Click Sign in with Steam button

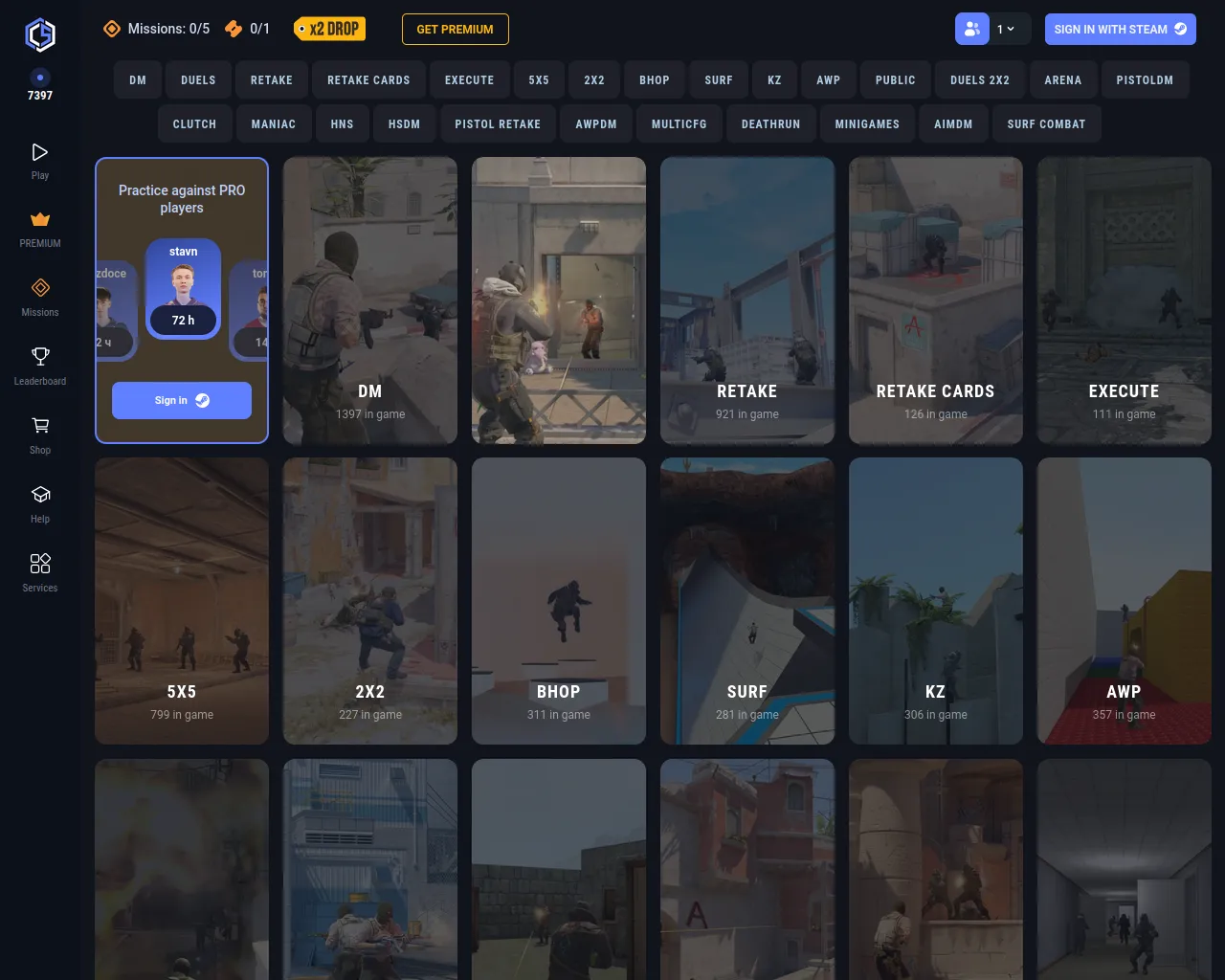pos(1120,30)
